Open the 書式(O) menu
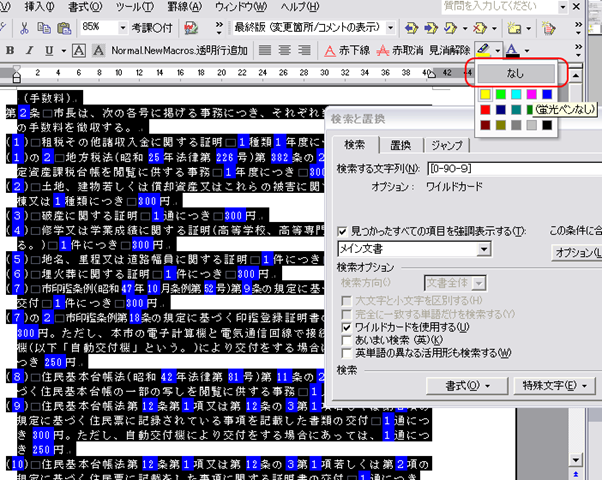The width and height of the screenshot is (602, 480). [85, 7]
